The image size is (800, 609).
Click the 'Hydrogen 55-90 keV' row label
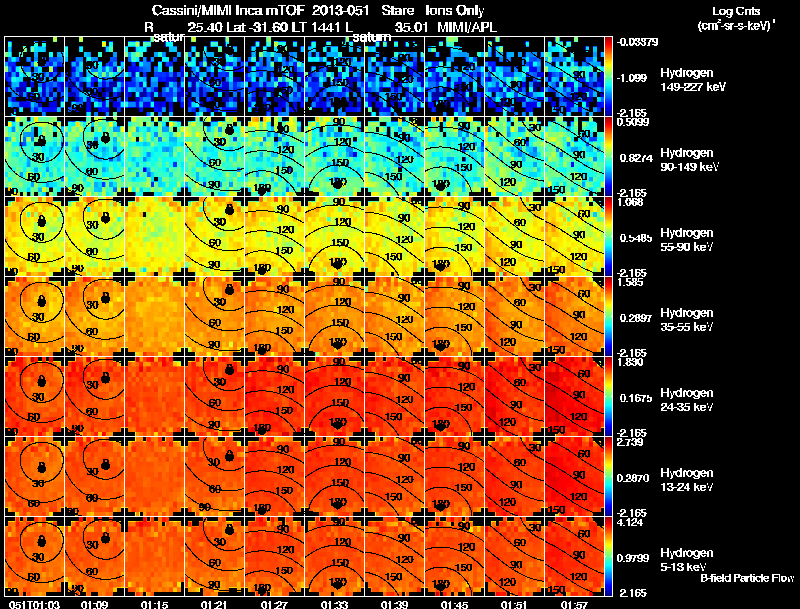(x=687, y=240)
